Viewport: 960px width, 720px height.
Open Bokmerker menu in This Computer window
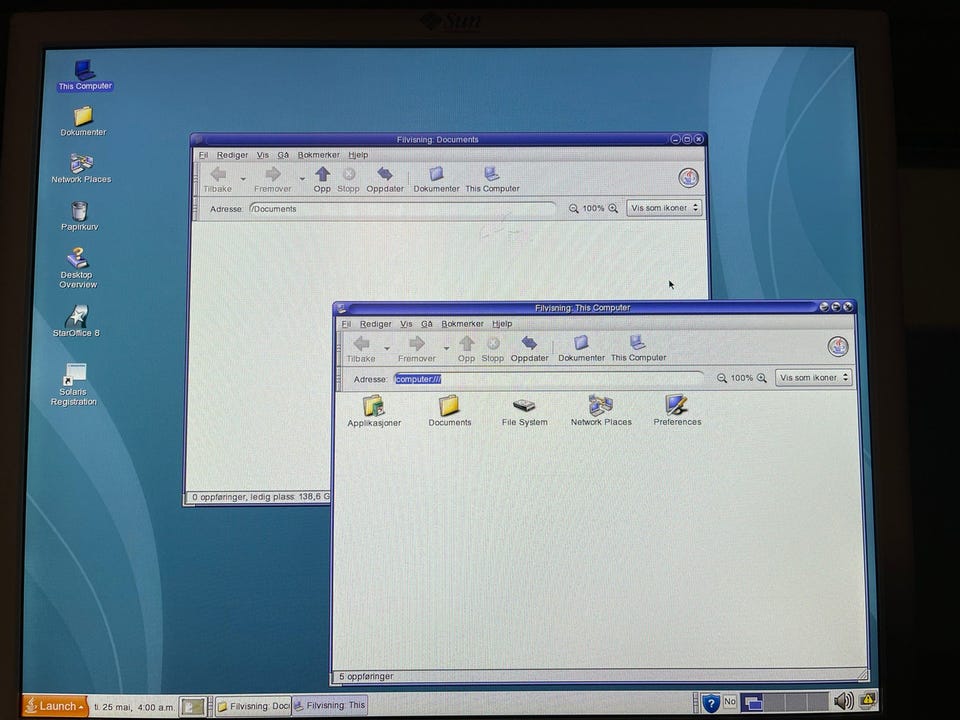click(x=462, y=324)
